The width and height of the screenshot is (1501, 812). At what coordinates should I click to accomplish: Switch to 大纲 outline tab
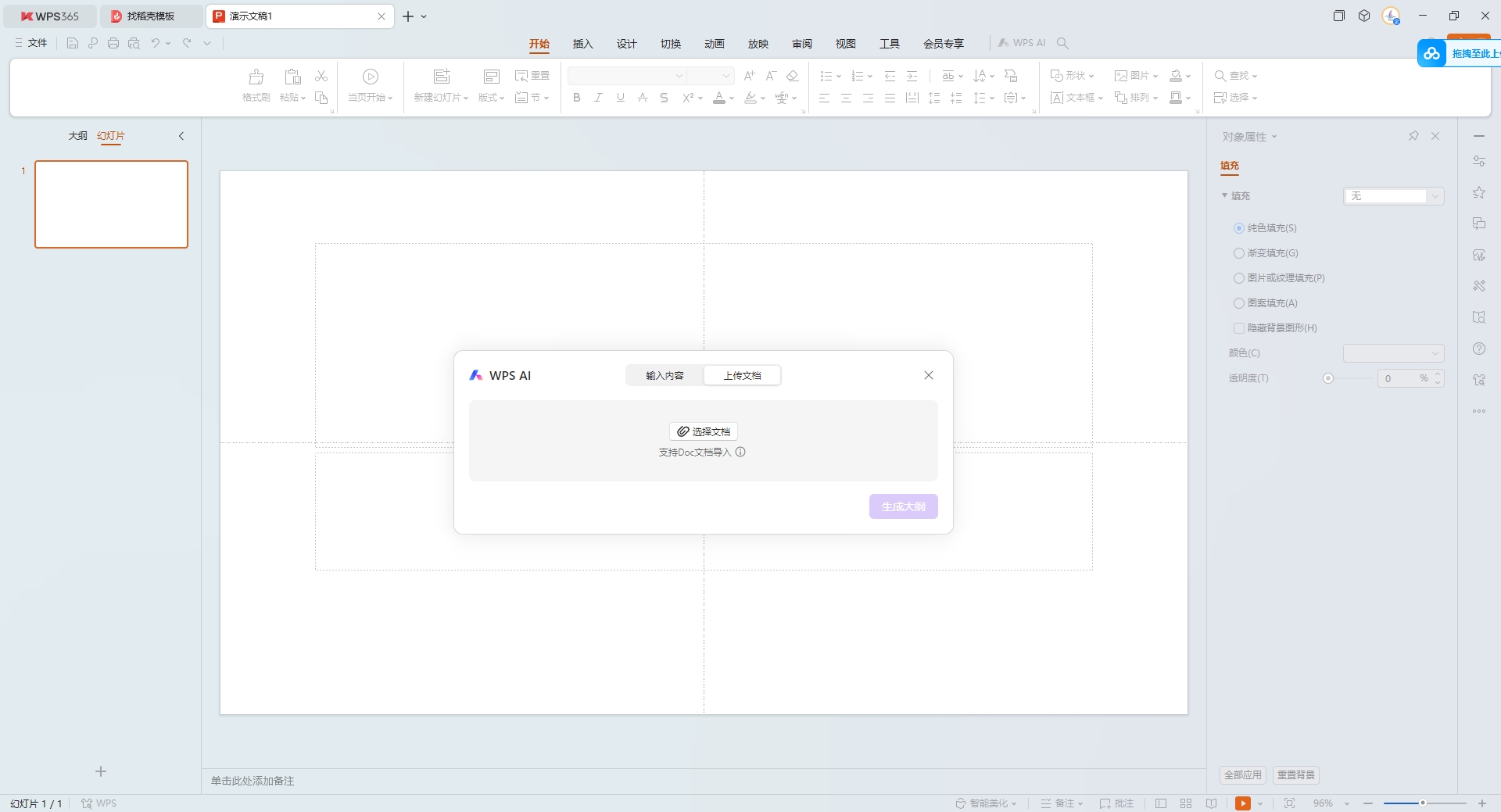point(78,136)
